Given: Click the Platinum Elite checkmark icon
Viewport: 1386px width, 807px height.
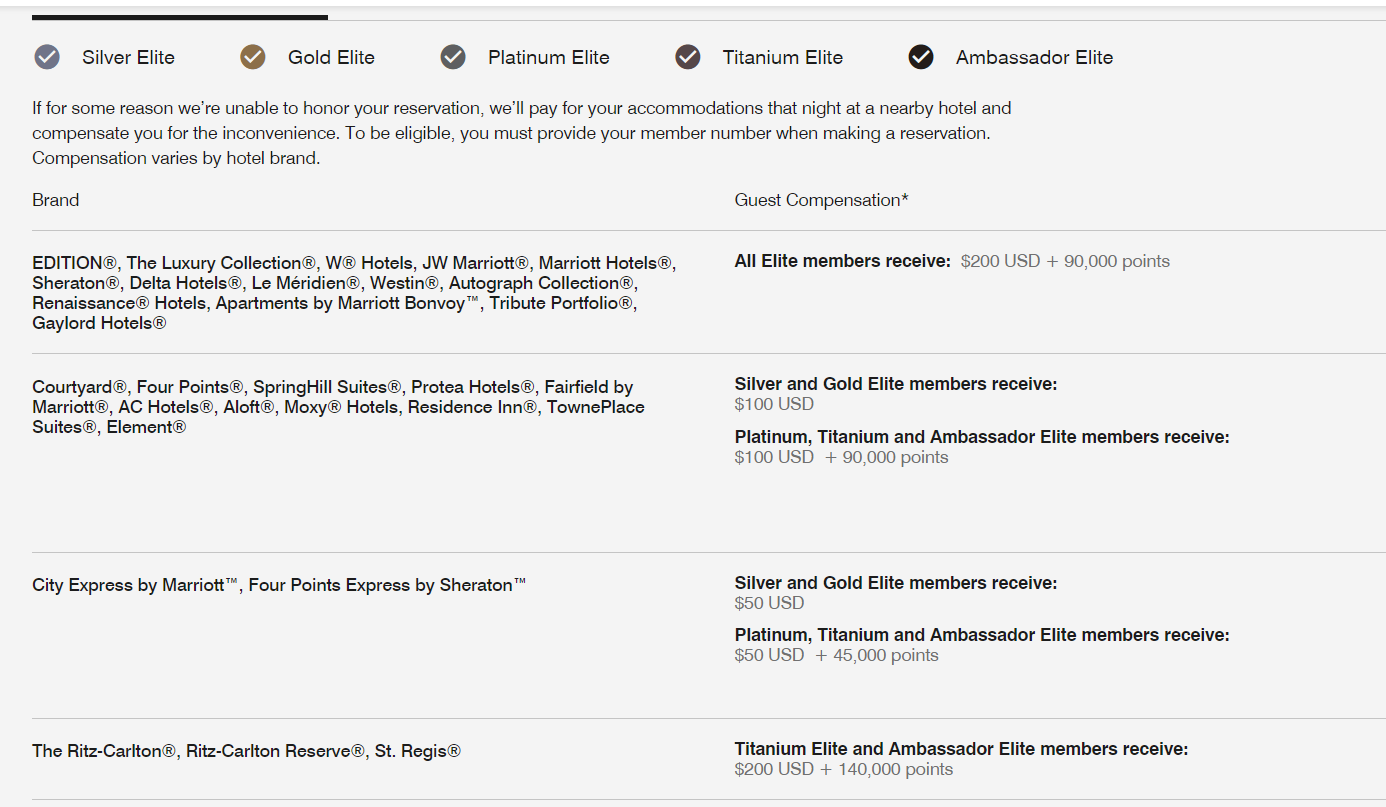Looking at the screenshot, I should tap(453, 57).
